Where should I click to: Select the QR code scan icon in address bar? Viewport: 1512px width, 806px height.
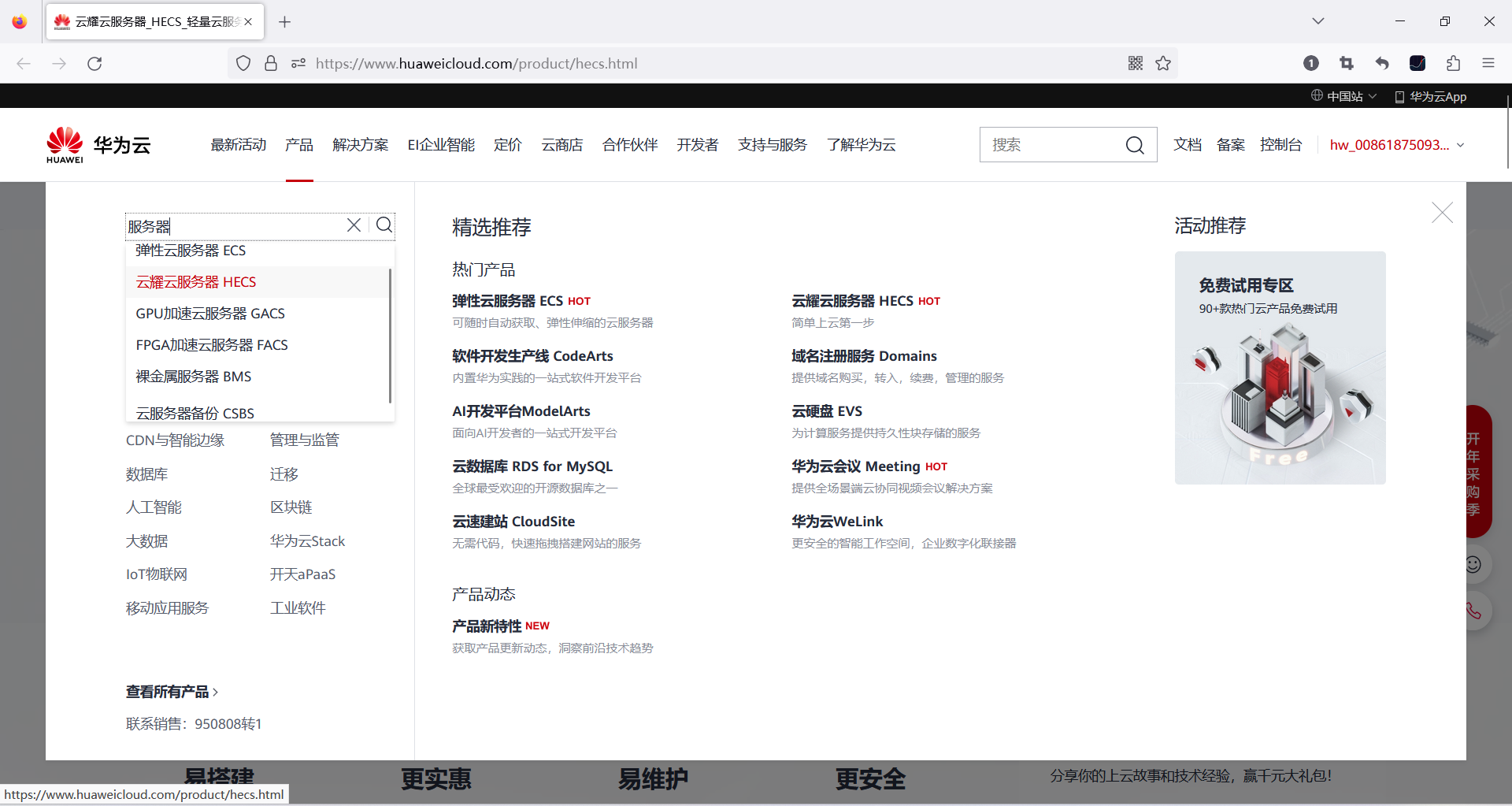click(x=1136, y=63)
